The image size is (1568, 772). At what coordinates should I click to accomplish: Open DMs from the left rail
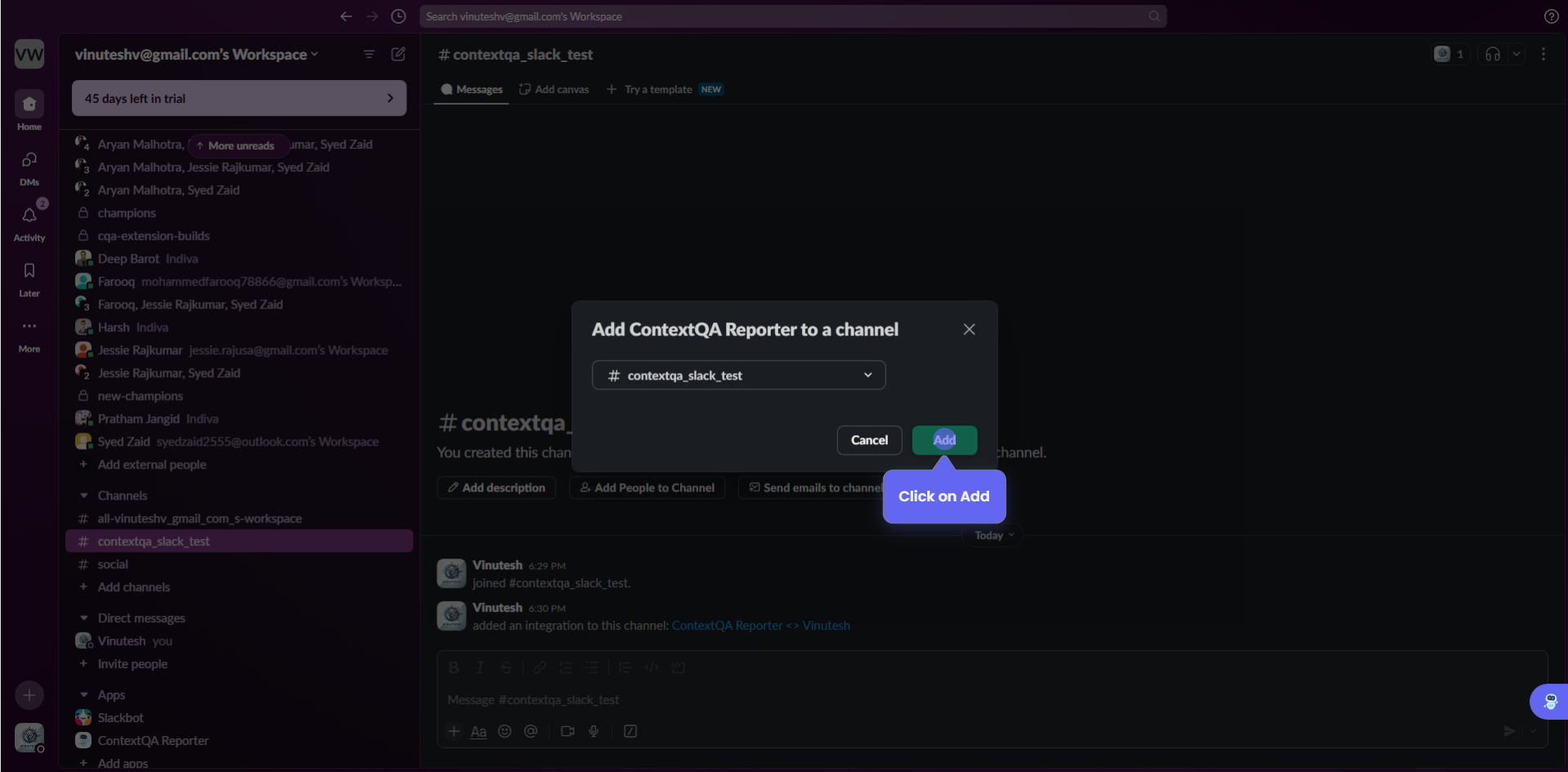29,160
